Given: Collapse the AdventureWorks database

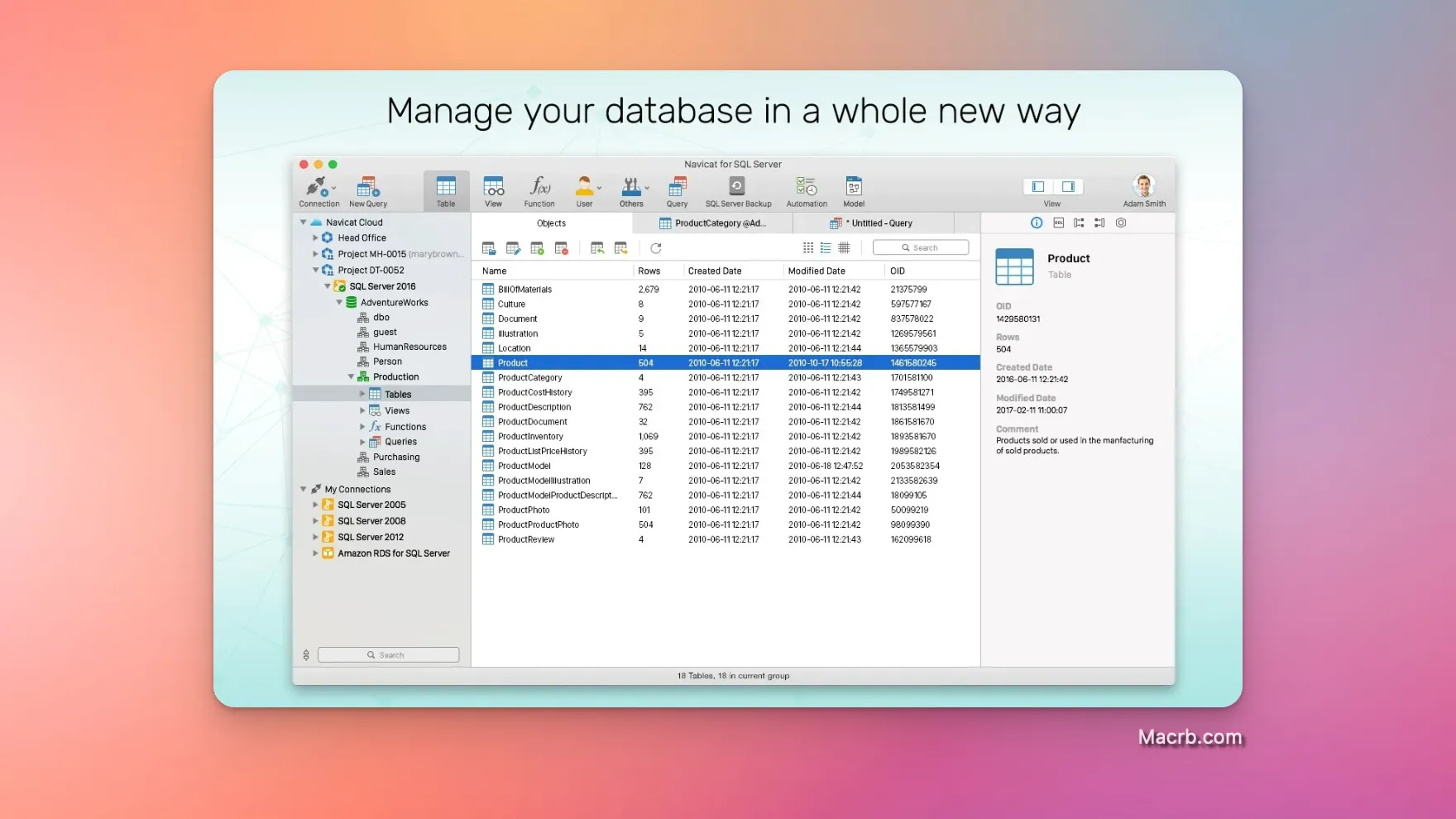Looking at the screenshot, I should point(339,303).
